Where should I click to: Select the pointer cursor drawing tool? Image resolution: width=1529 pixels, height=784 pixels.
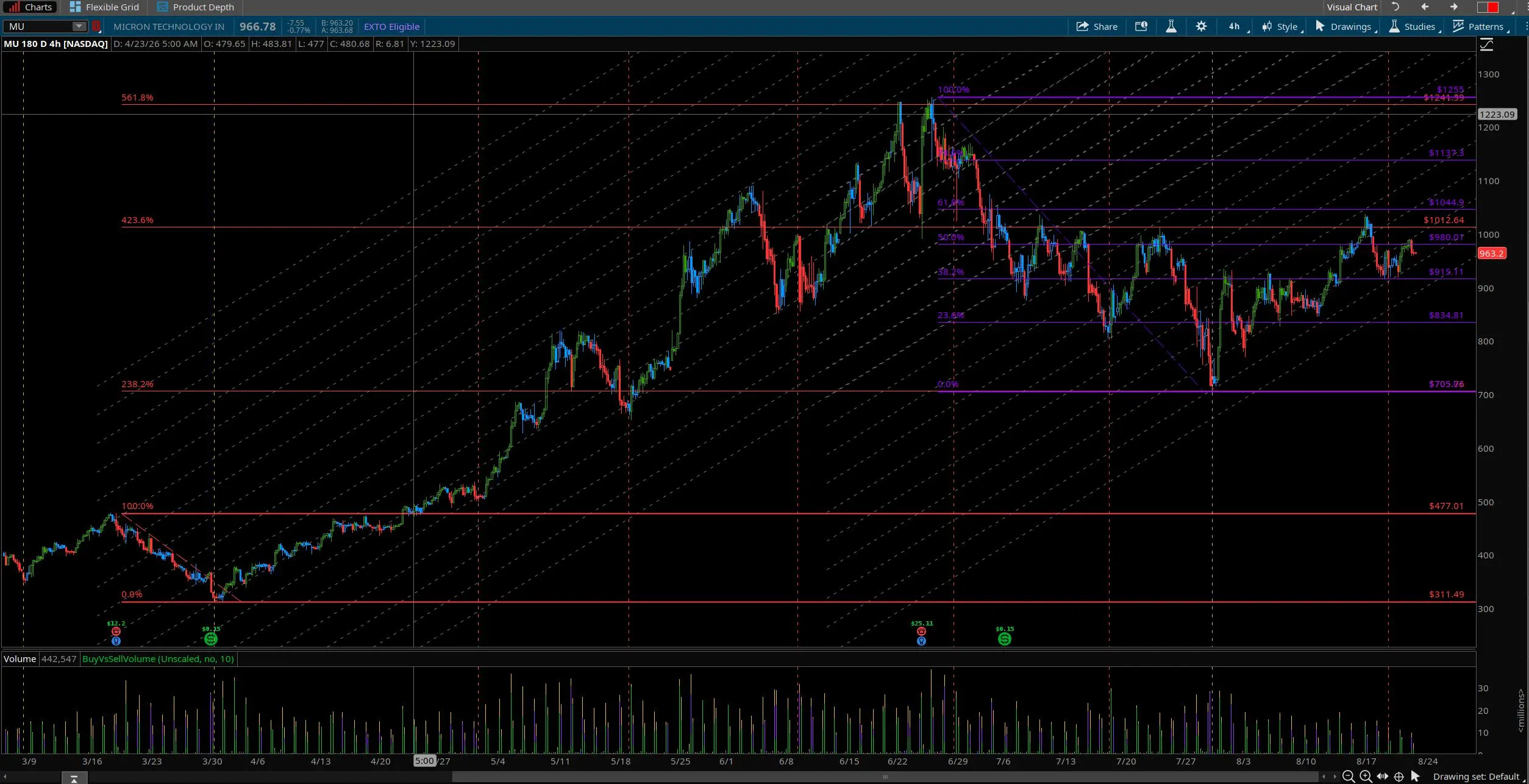(x=1416, y=776)
